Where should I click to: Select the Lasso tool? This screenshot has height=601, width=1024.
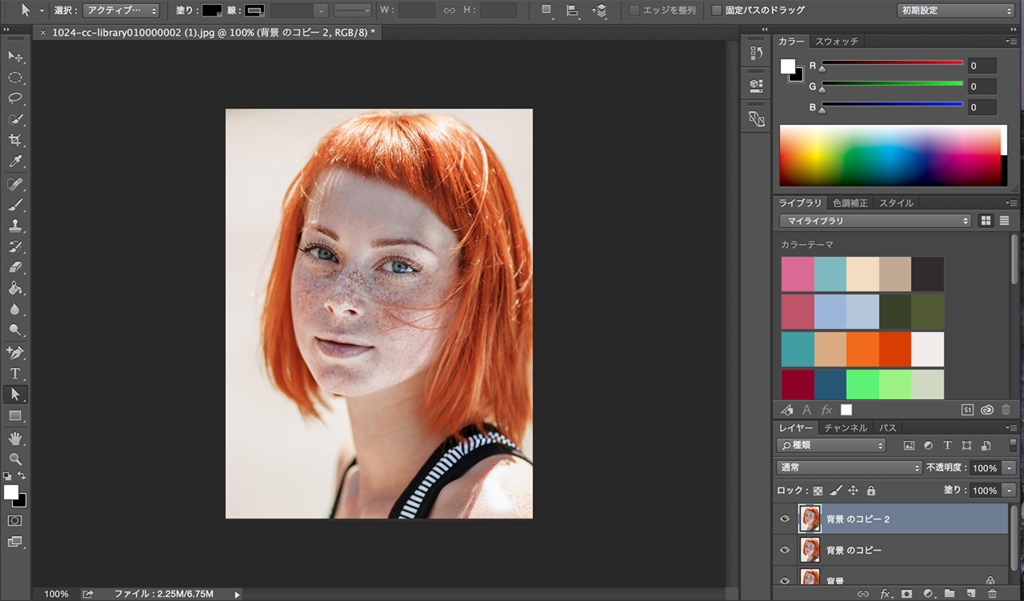(x=15, y=99)
